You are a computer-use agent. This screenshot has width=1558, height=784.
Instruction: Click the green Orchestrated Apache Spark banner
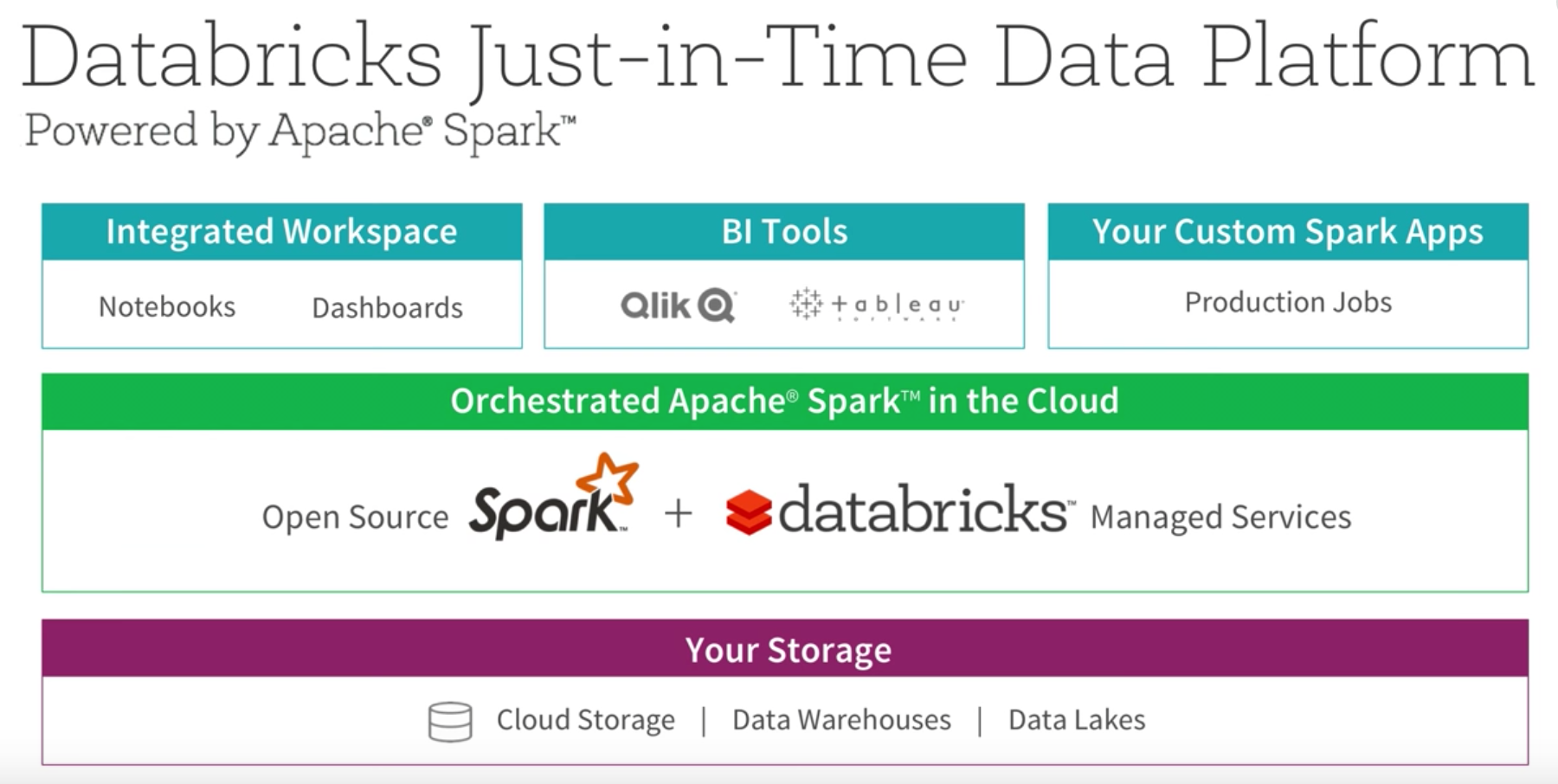tap(784, 402)
